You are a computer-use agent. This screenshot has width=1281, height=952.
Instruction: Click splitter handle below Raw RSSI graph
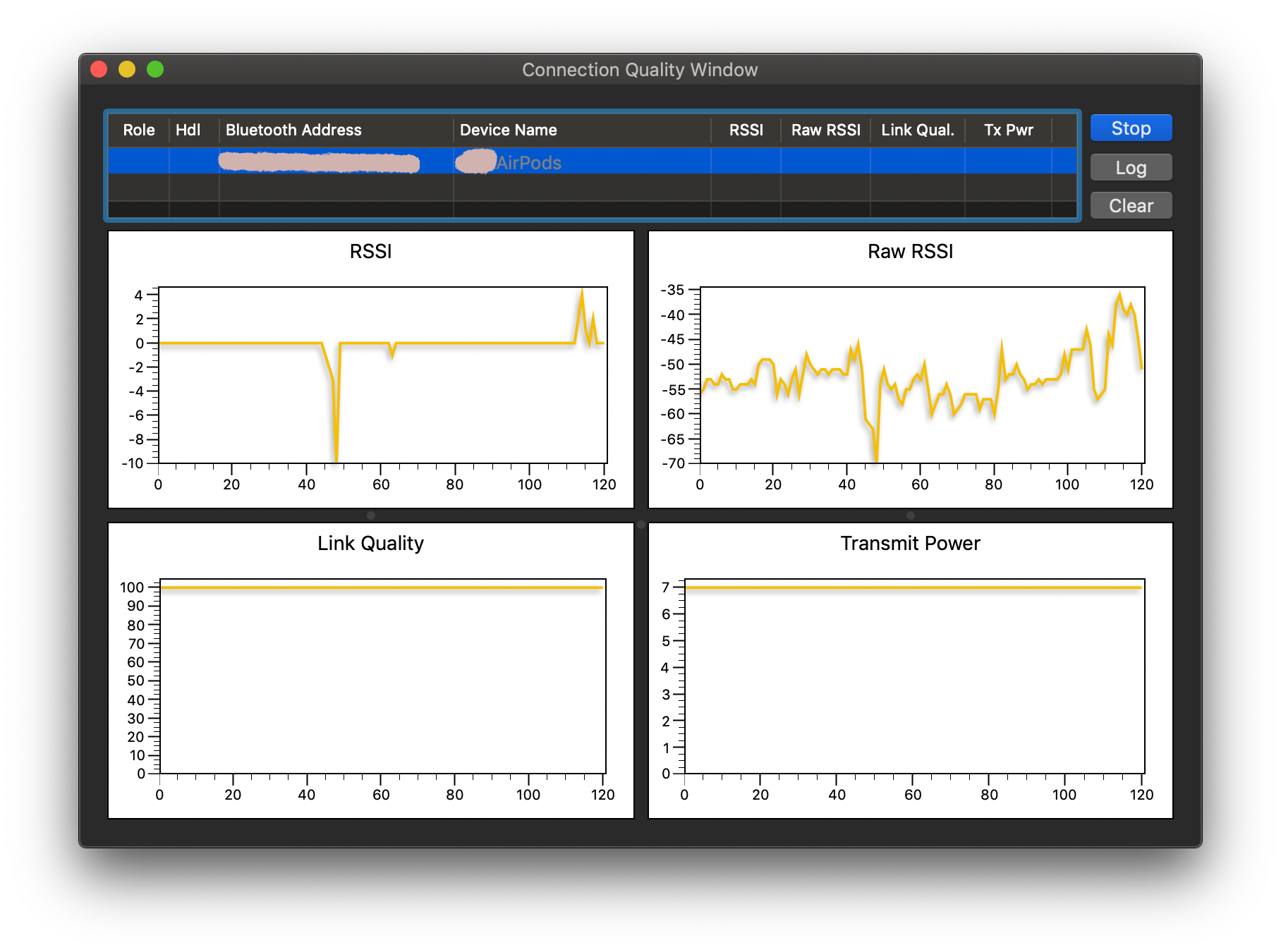pos(910,515)
